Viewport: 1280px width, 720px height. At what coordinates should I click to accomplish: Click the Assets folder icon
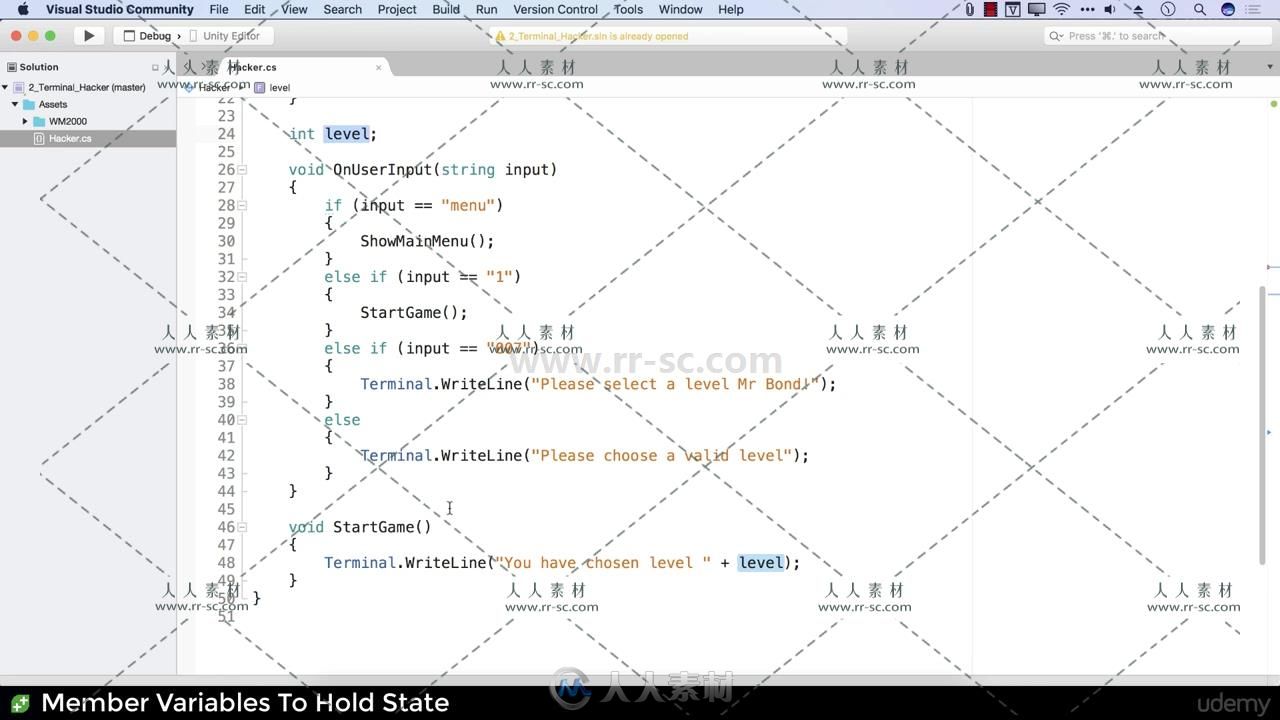pyautogui.click(x=29, y=104)
